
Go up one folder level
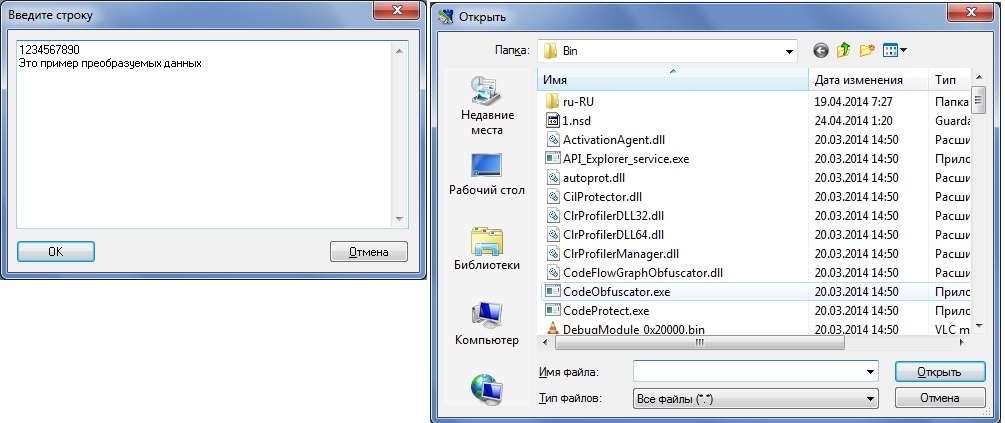pos(844,50)
